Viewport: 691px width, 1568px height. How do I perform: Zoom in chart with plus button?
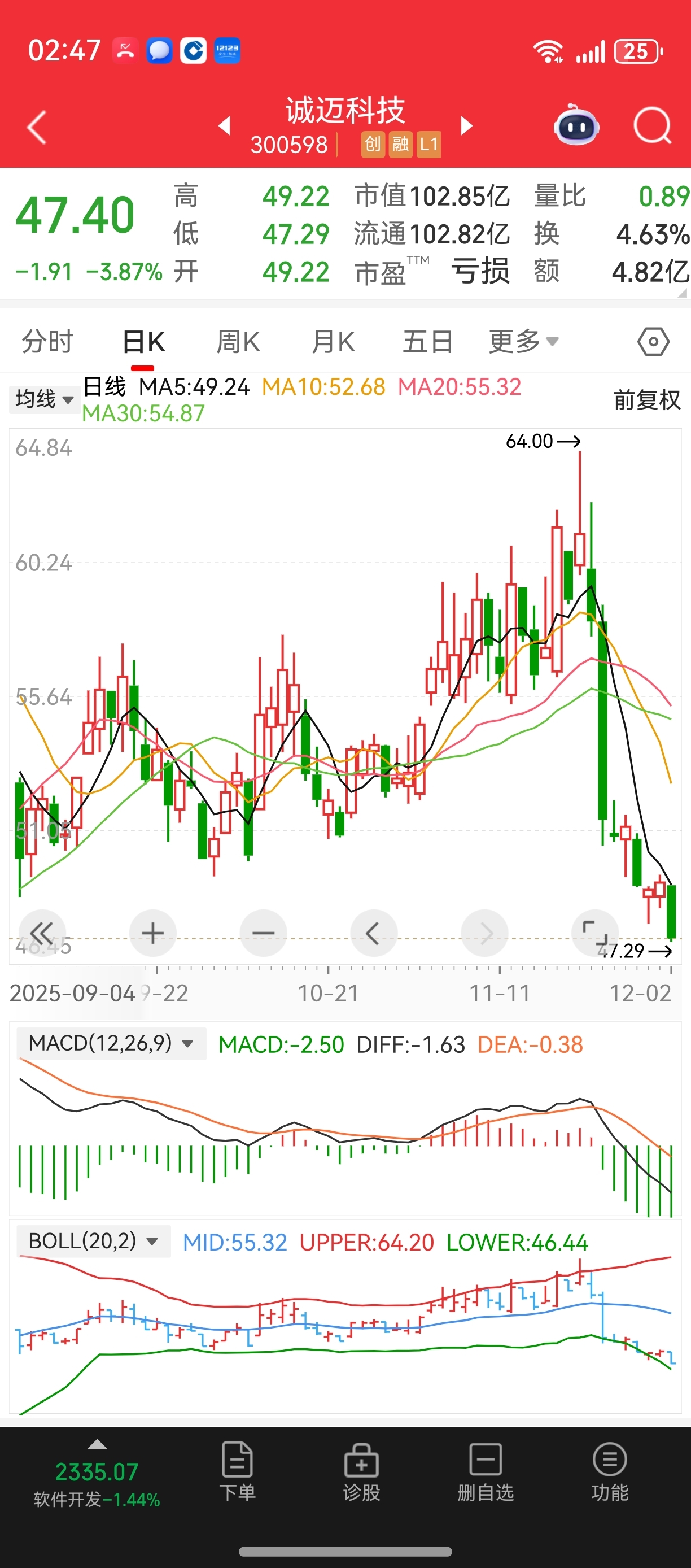point(152,933)
